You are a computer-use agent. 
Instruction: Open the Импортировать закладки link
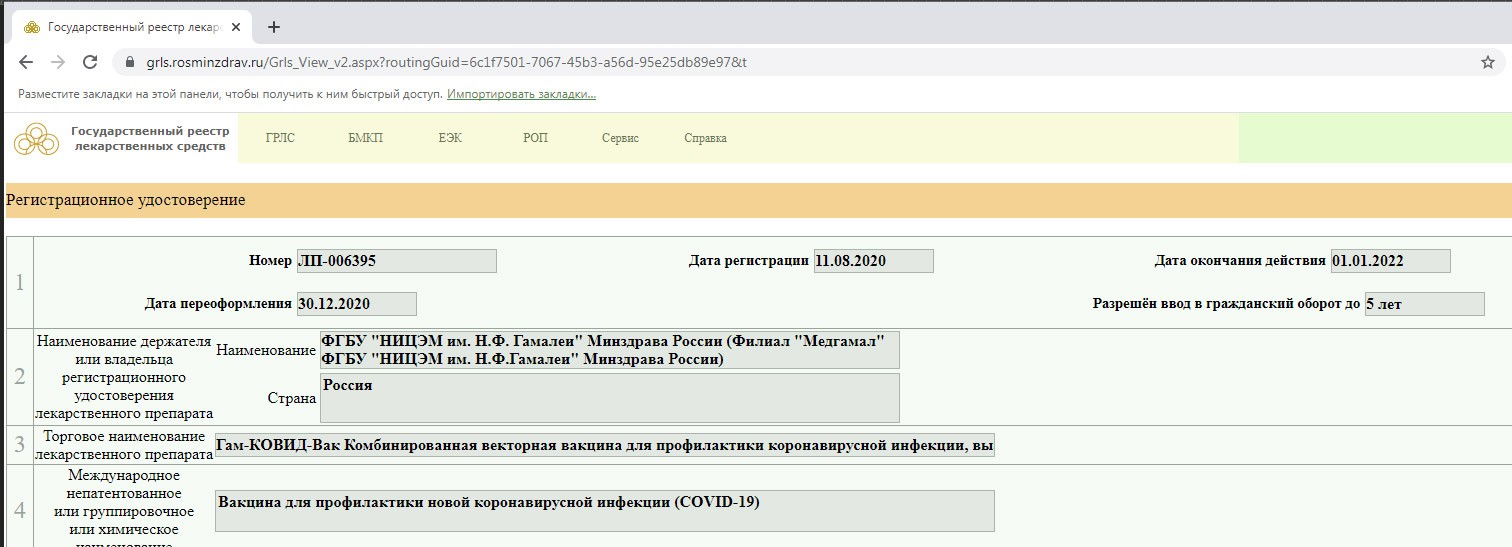(x=521, y=94)
